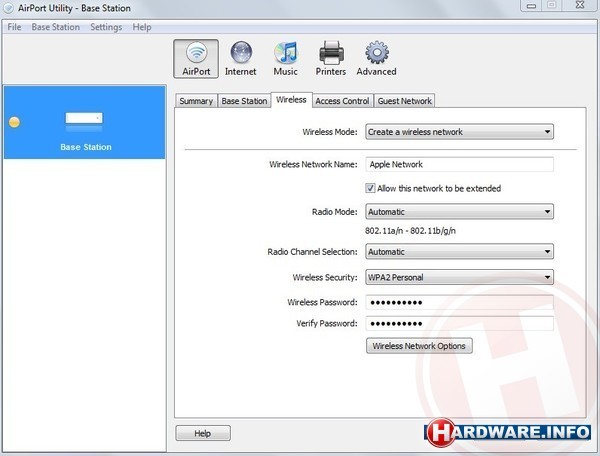Image resolution: width=600 pixels, height=456 pixels.
Task: Switch to the Wireless tab
Action: [291, 100]
